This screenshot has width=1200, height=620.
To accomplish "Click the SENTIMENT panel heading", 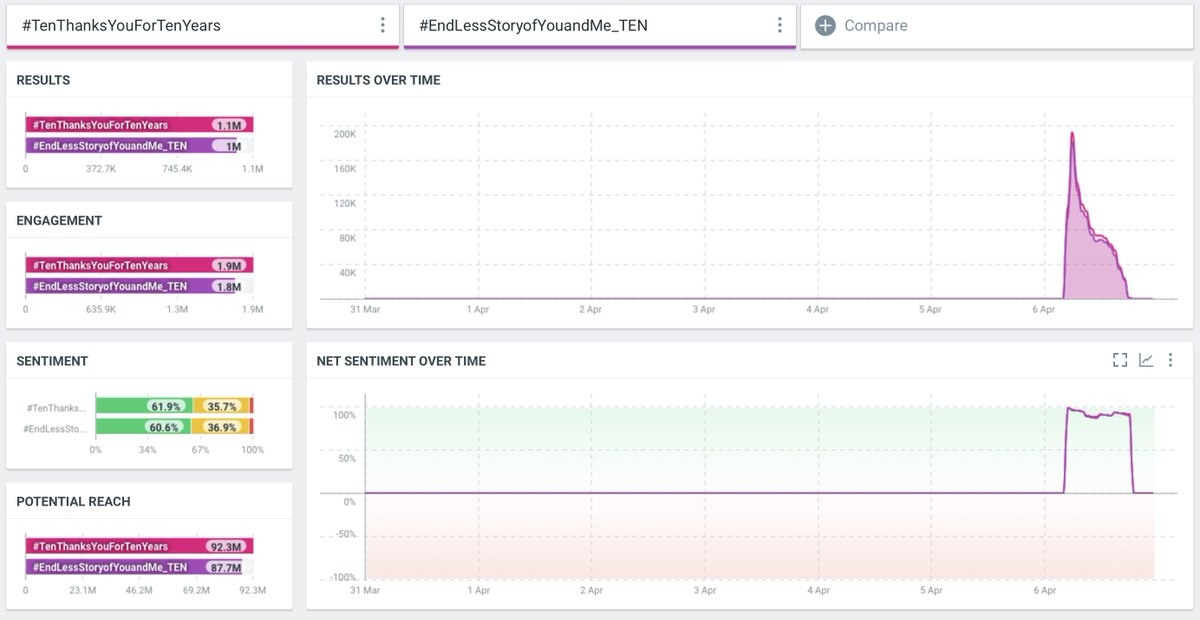I will (52, 361).
